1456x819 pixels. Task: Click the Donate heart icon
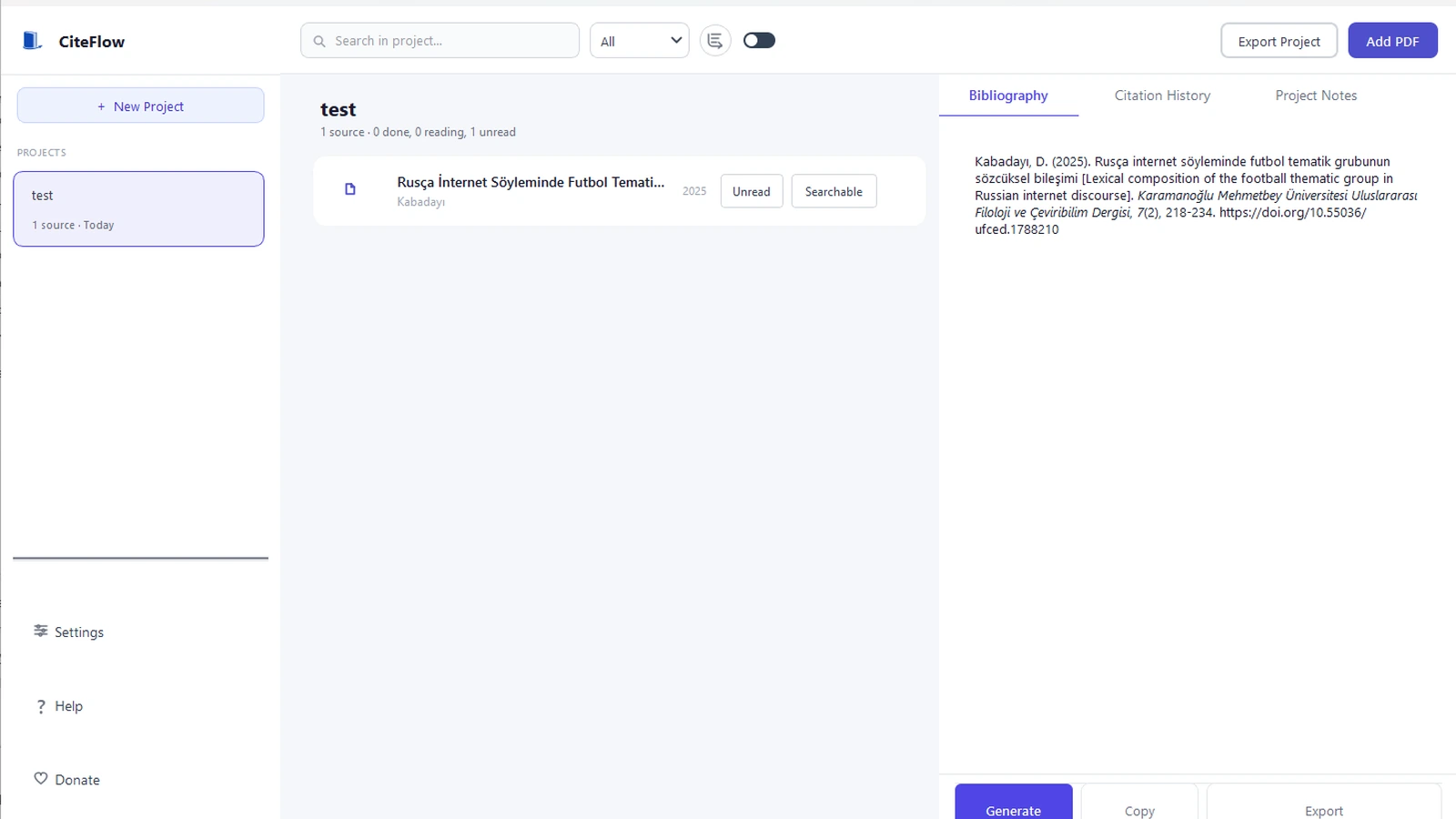click(x=41, y=779)
